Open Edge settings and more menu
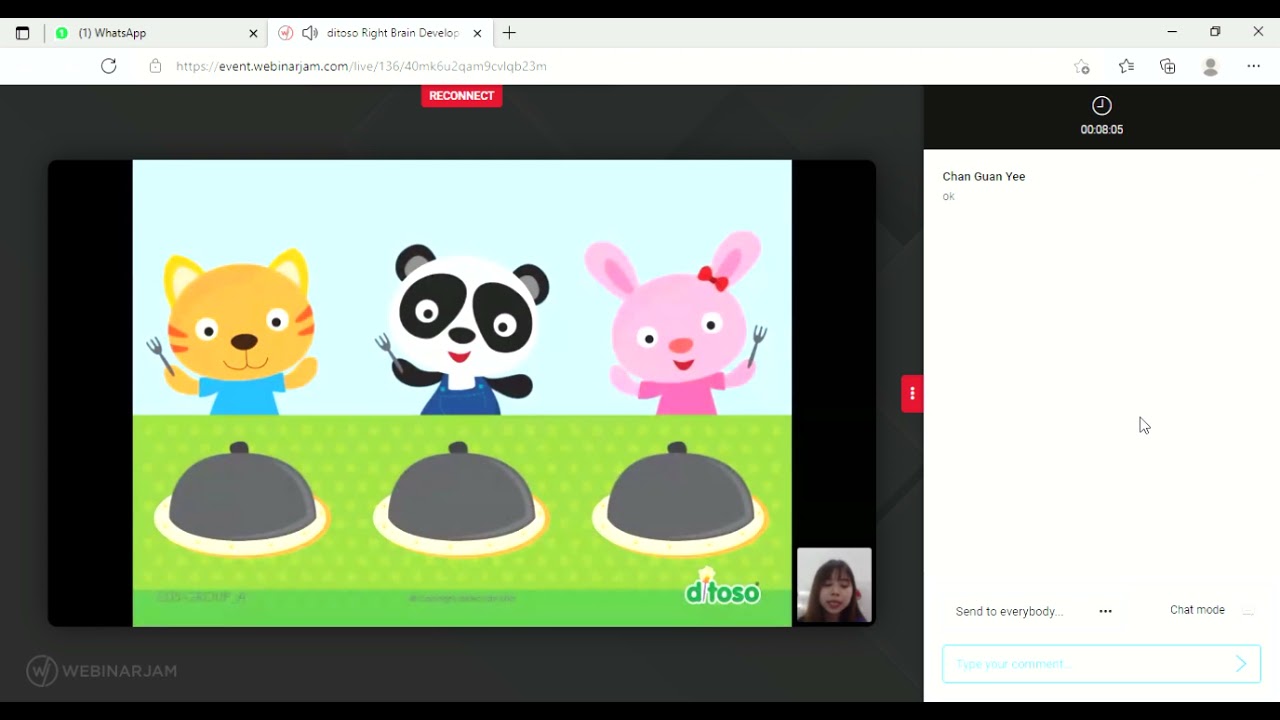 [x=1253, y=66]
